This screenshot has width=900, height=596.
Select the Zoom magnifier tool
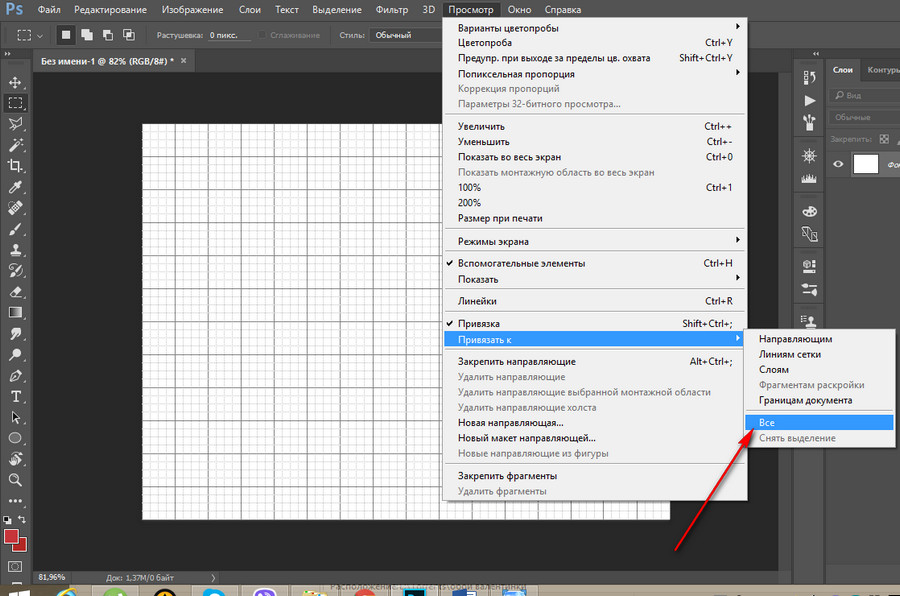[x=15, y=480]
